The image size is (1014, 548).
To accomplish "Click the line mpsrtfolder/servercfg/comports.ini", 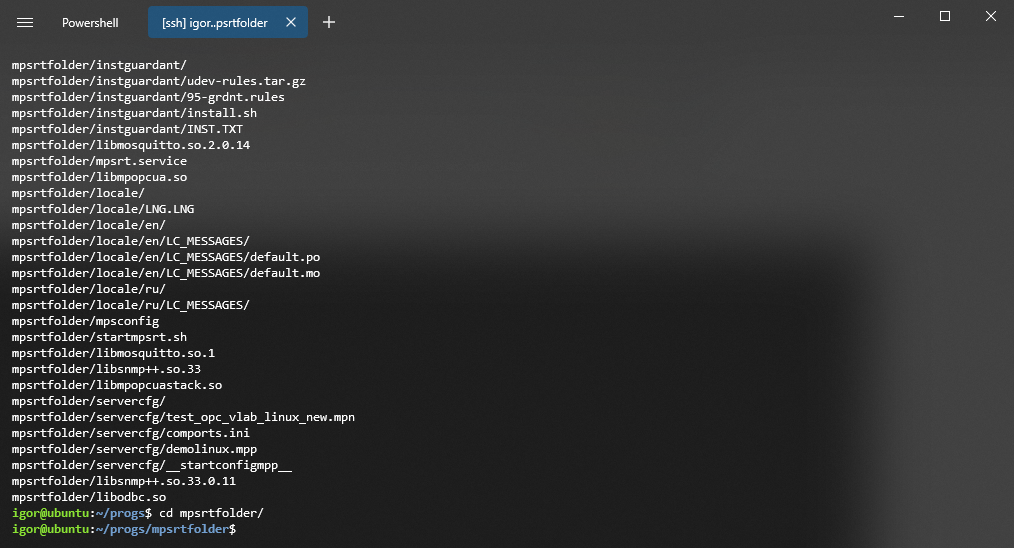I will point(131,433).
